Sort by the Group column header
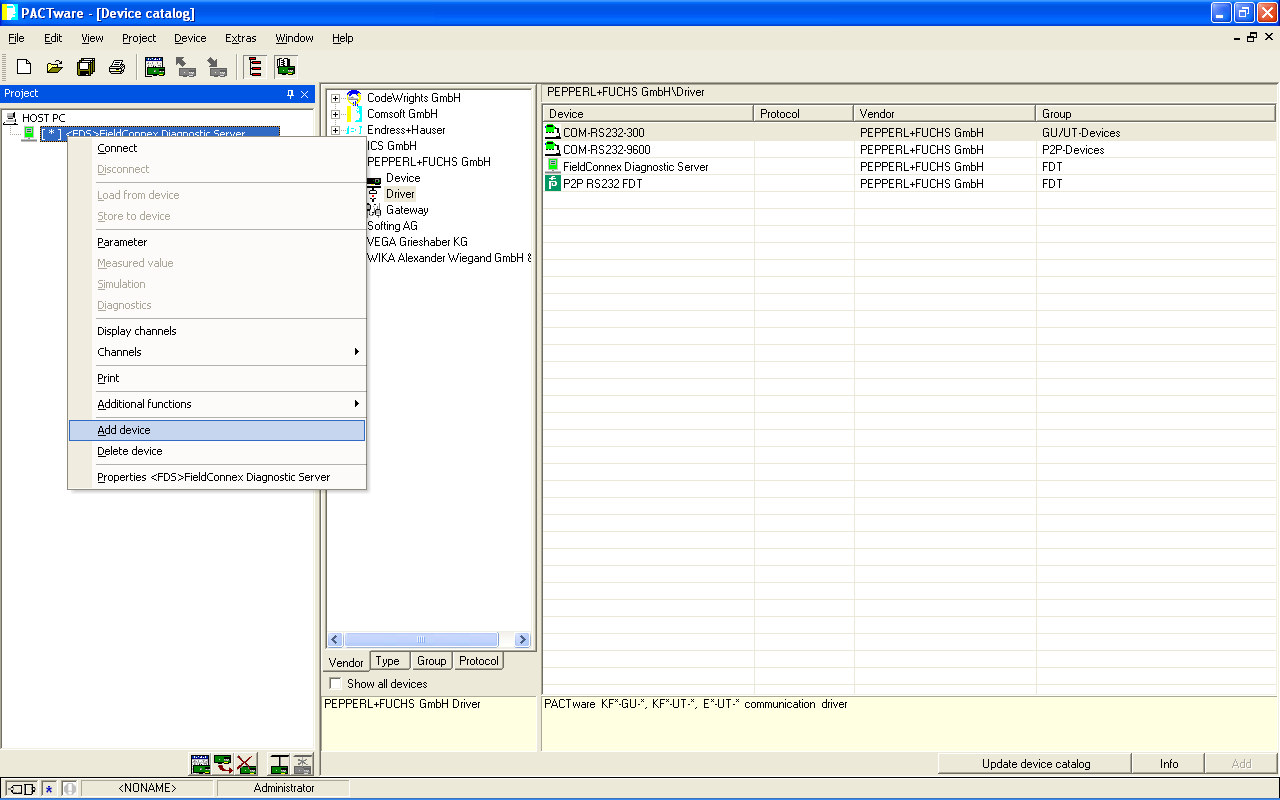Image resolution: width=1280 pixels, height=800 pixels. pyautogui.click(x=1156, y=114)
